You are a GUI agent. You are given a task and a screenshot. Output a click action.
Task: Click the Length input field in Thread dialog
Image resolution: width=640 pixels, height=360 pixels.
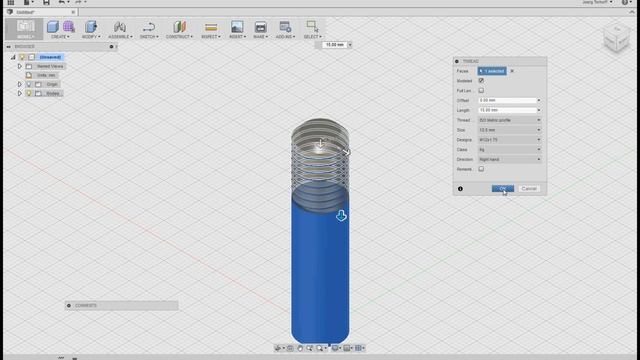pyautogui.click(x=507, y=110)
